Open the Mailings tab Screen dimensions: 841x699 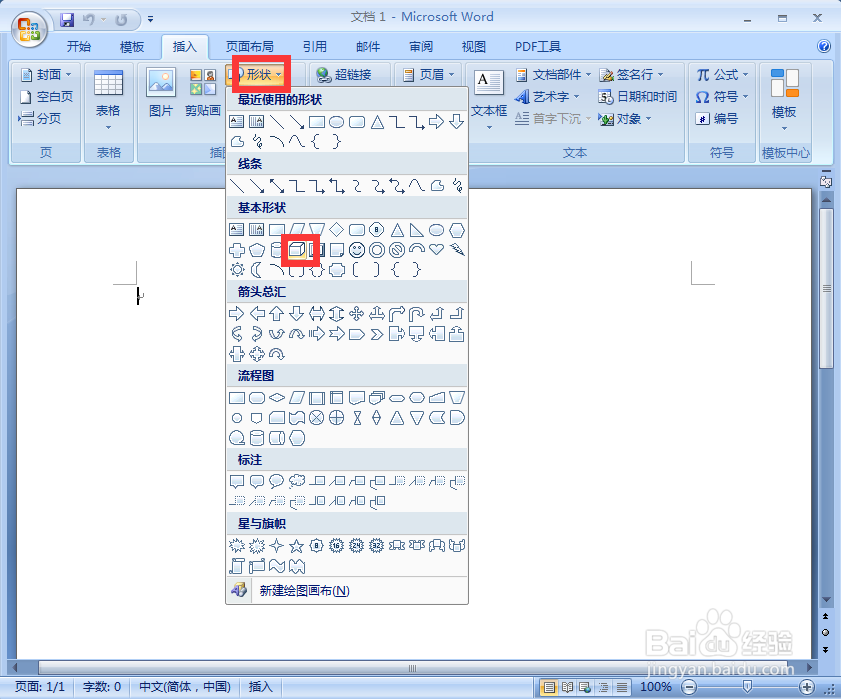pyautogui.click(x=368, y=47)
